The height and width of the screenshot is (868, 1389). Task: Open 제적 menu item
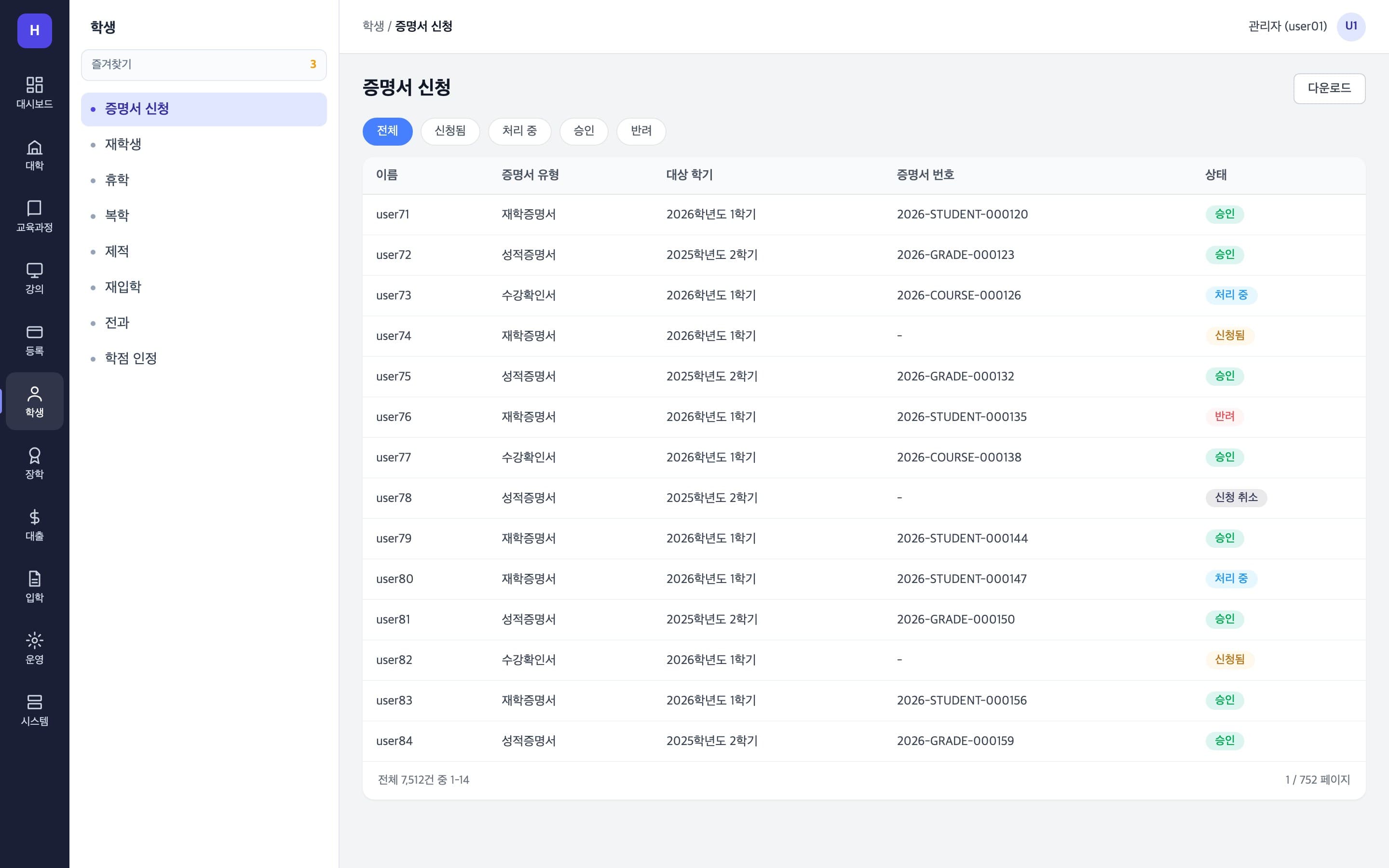(204, 251)
